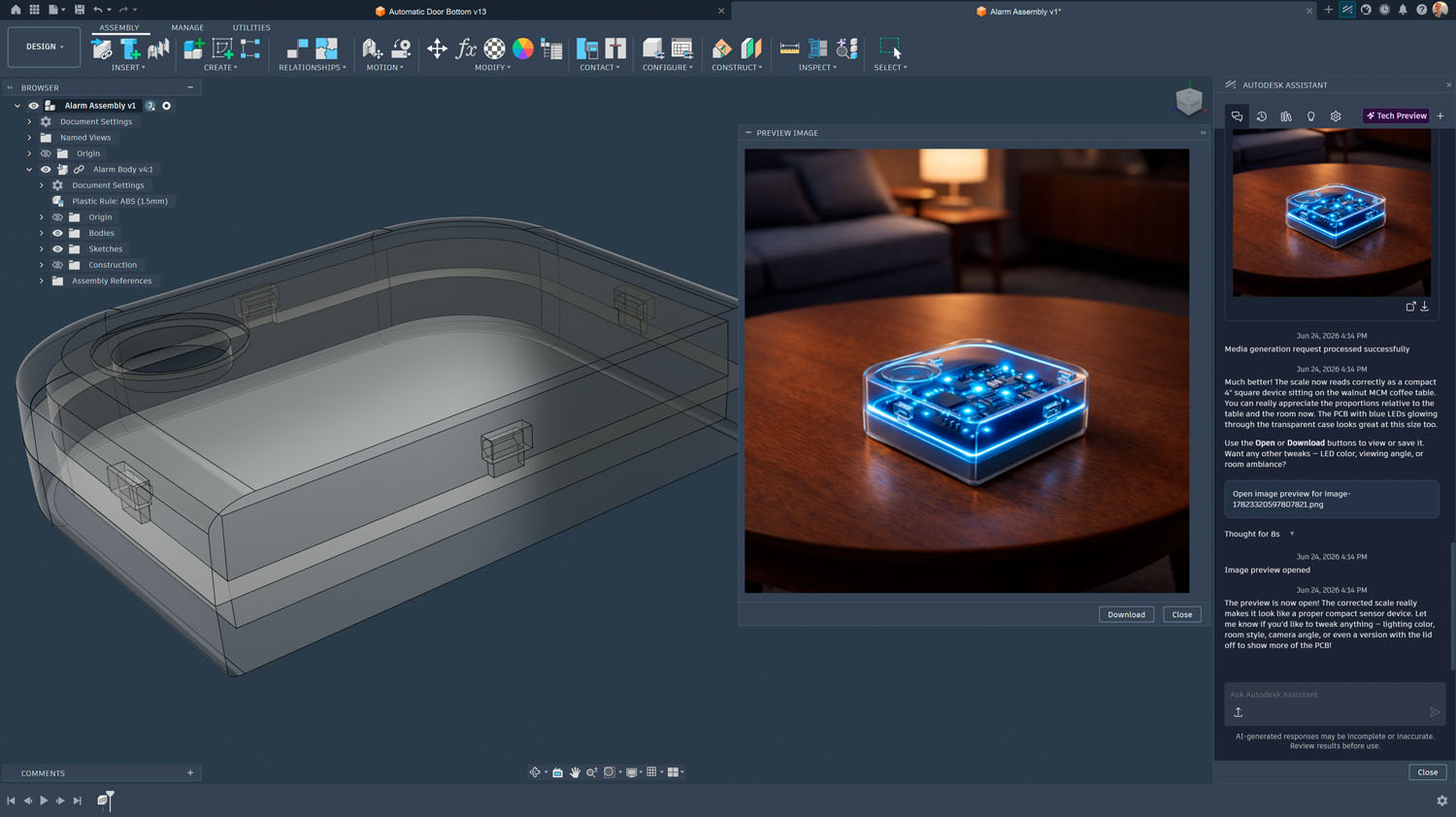Click the Create Sketch icon
Screen dimensions: 1456x817
click(x=222, y=49)
